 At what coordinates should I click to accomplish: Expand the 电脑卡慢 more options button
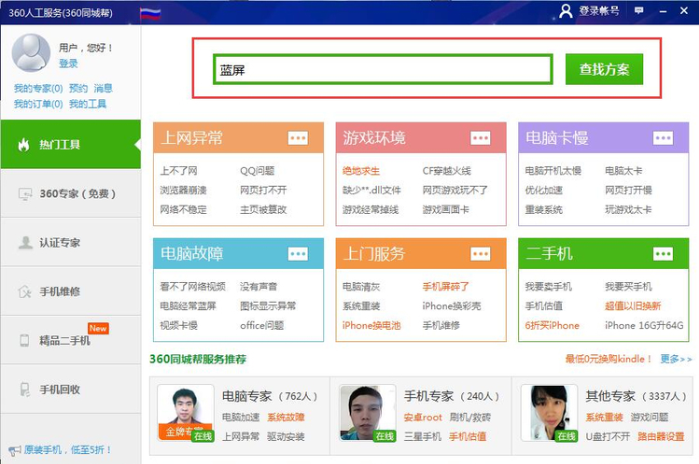[663, 138]
